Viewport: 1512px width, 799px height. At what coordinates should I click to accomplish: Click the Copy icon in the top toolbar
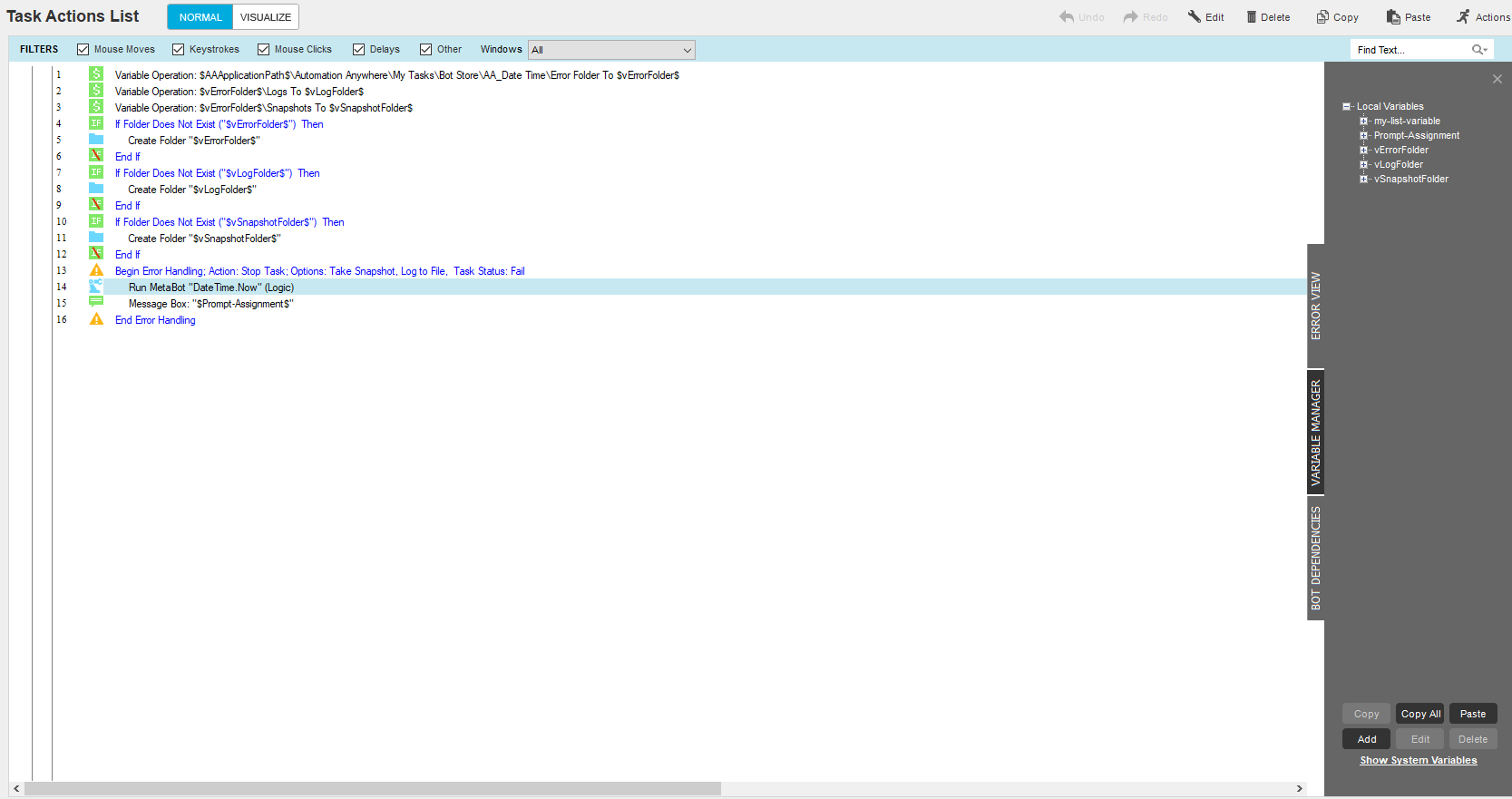(x=1322, y=16)
